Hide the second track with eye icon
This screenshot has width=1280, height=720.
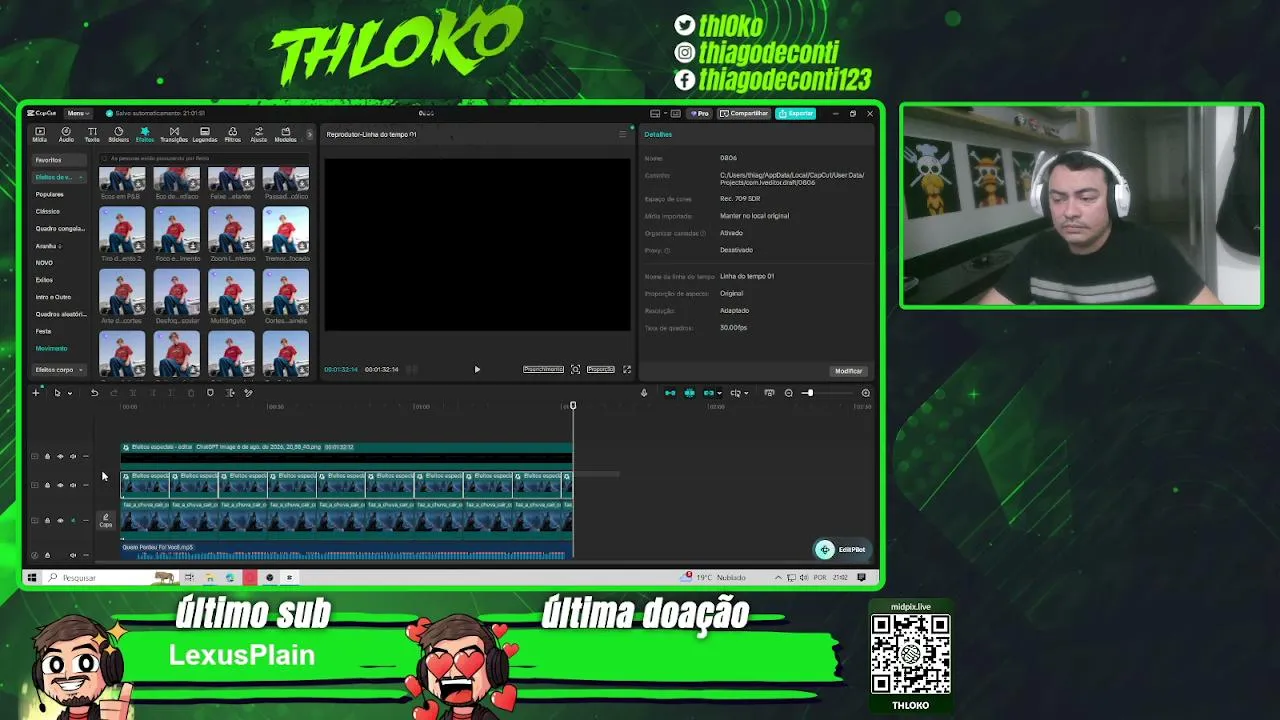tap(60, 485)
